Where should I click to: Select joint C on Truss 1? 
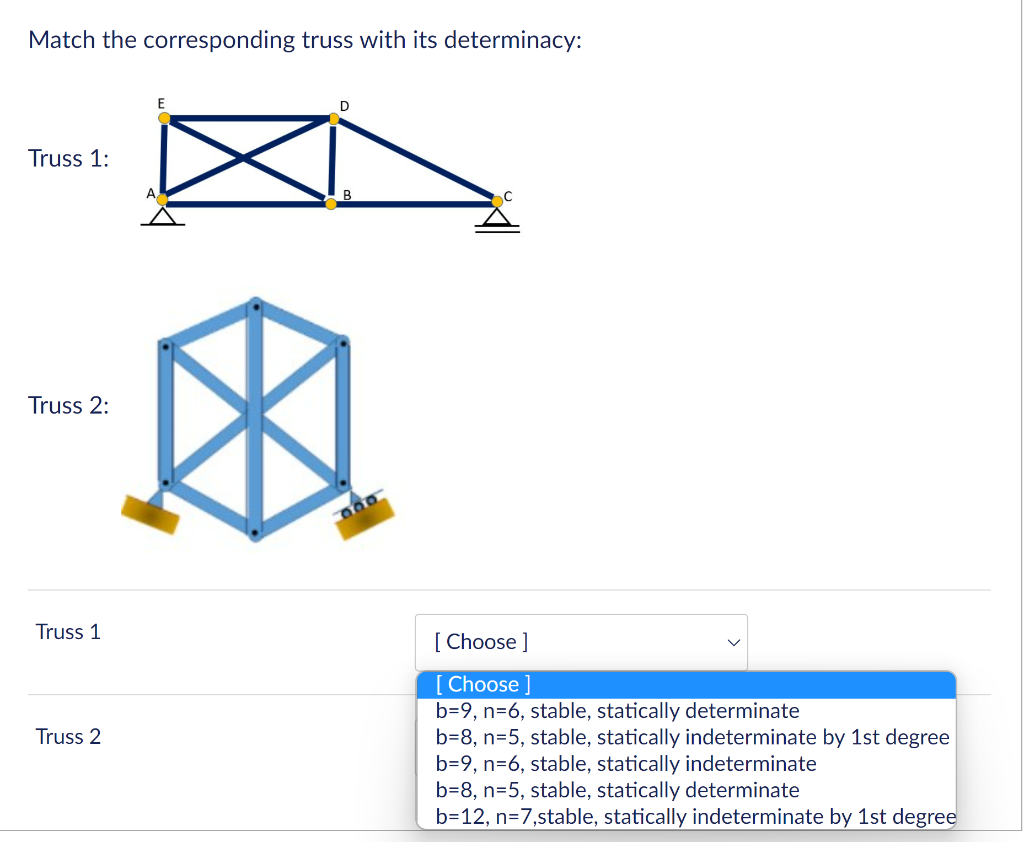click(x=497, y=201)
